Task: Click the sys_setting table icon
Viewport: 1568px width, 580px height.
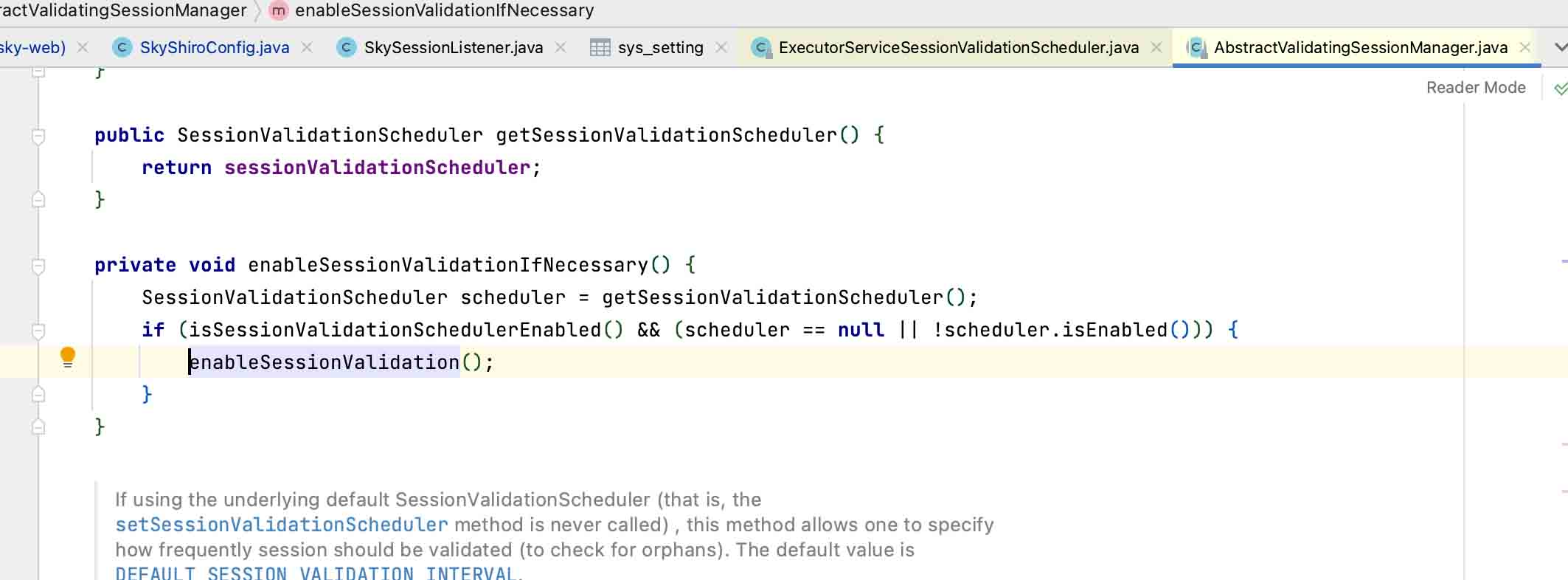Action: click(x=600, y=48)
